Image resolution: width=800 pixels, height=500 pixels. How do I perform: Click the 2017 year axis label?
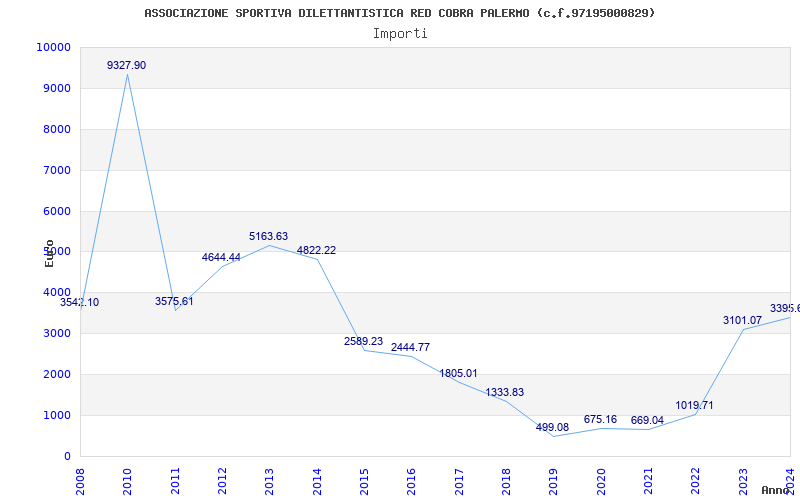459,482
